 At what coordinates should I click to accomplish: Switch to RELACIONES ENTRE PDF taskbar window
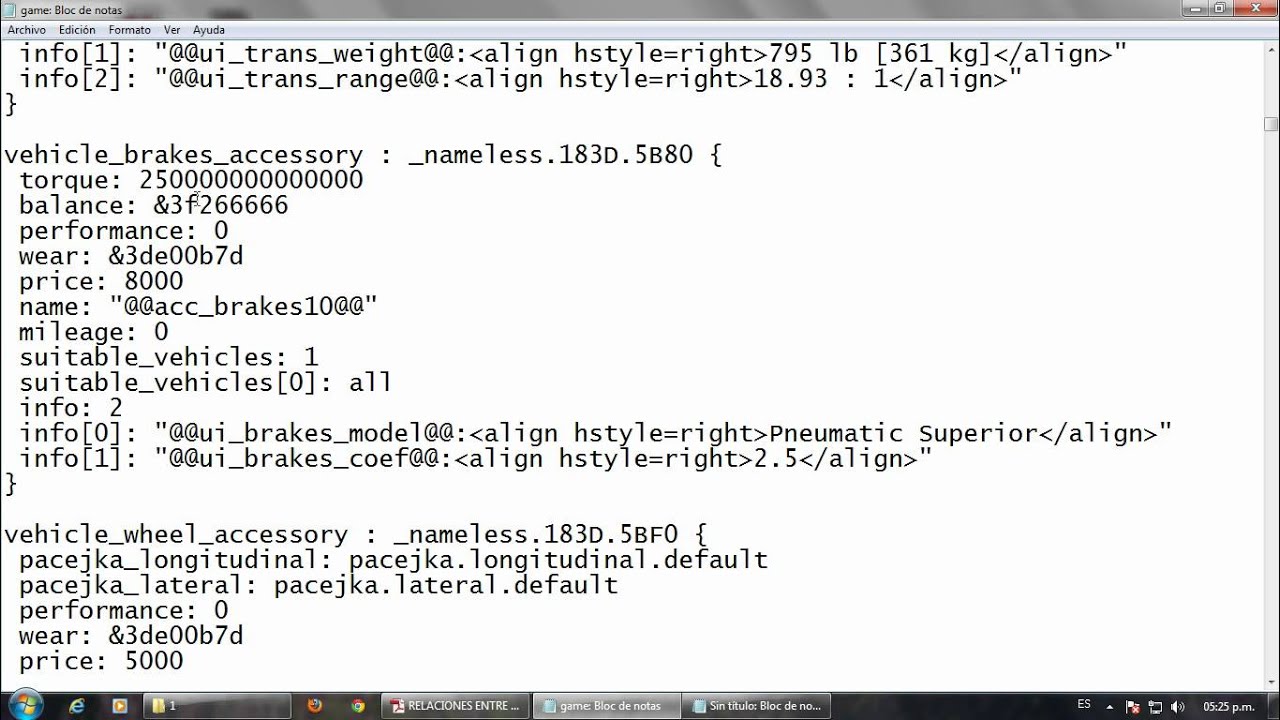tap(455, 706)
